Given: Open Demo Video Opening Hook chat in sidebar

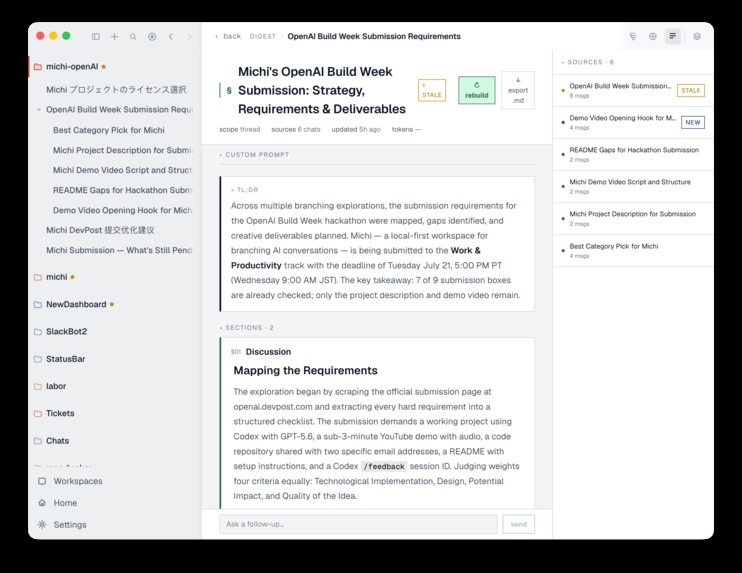Looking at the screenshot, I should [x=123, y=210].
